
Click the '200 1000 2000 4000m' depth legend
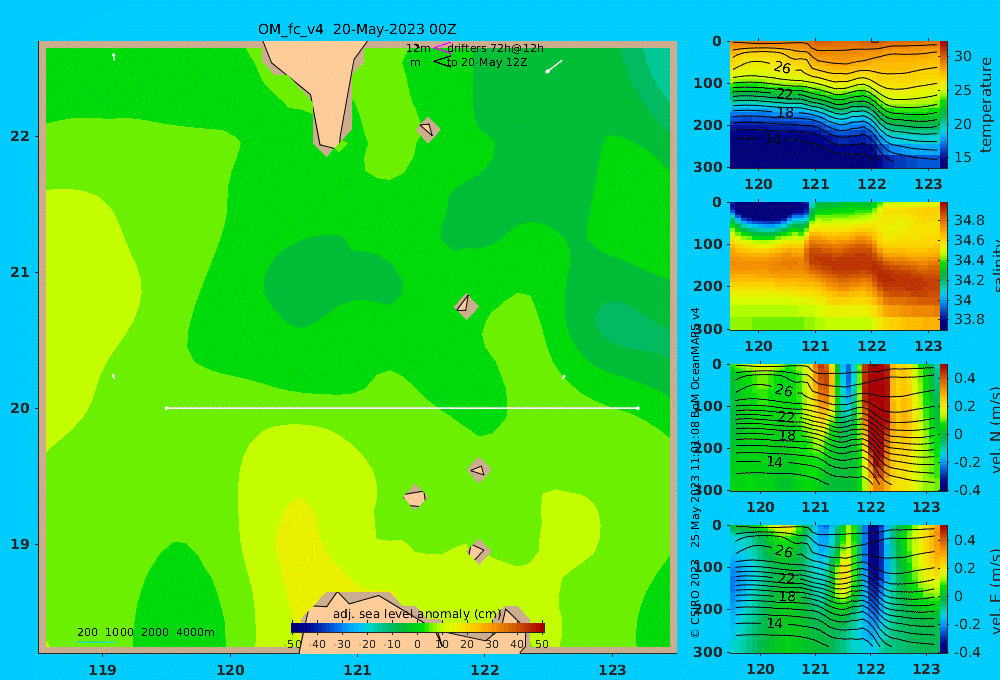pyautogui.click(x=145, y=632)
